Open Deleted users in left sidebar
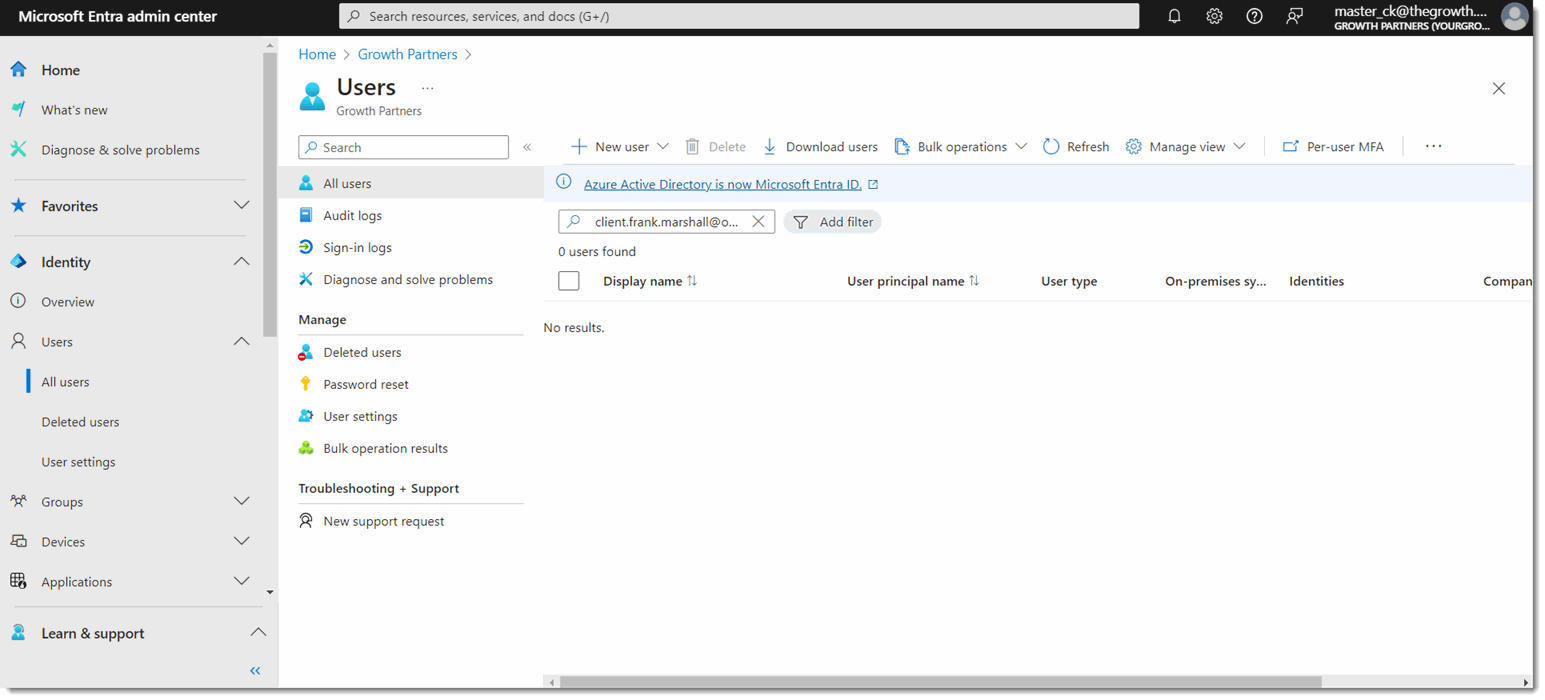This screenshot has width=1545, height=700. tap(80, 422)
